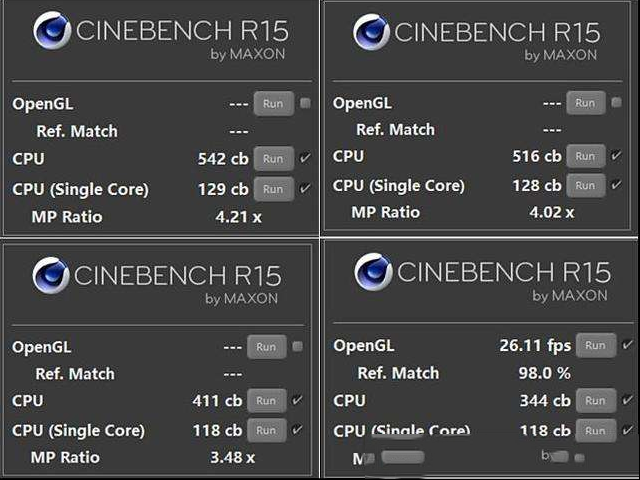The image size is (640, 480).
Task: Run Single Core test in the 344 cb panel
Action: pos(596,431)
